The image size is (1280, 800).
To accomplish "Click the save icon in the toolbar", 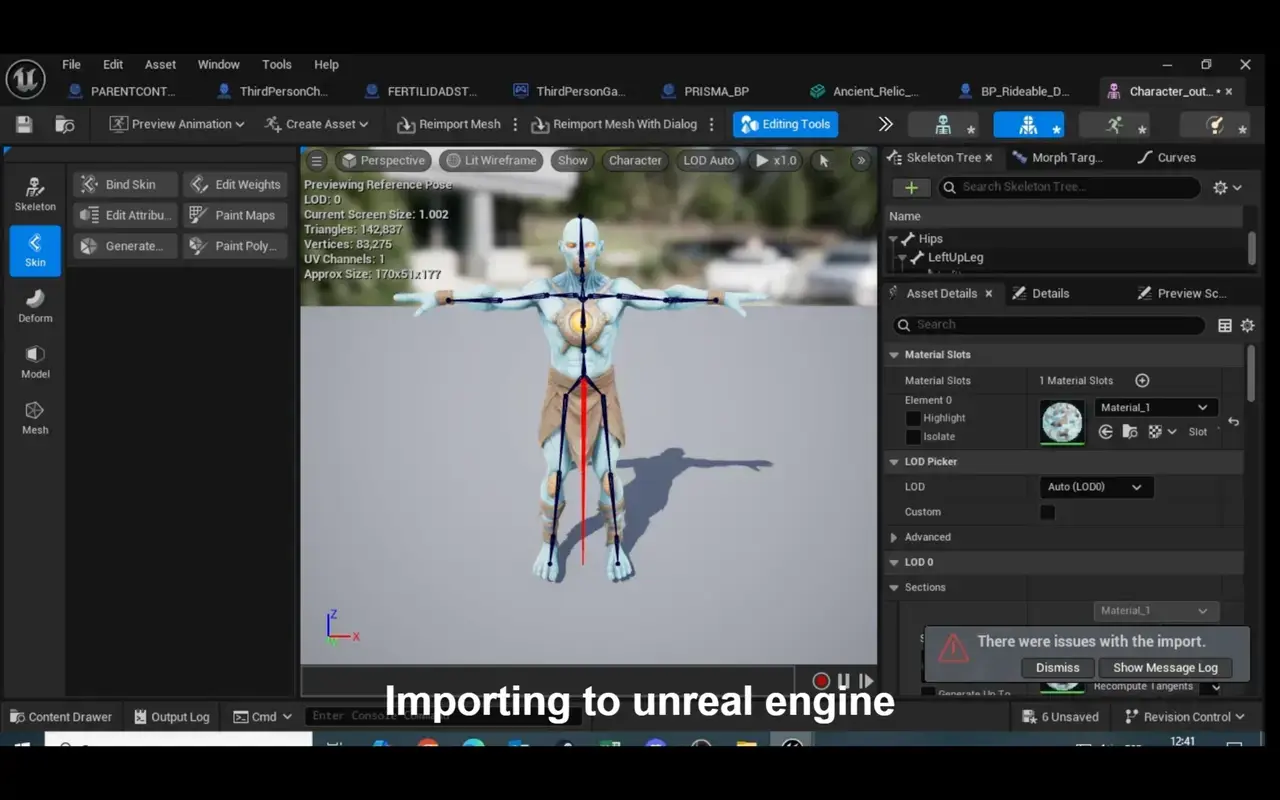I will pos(21,123).
